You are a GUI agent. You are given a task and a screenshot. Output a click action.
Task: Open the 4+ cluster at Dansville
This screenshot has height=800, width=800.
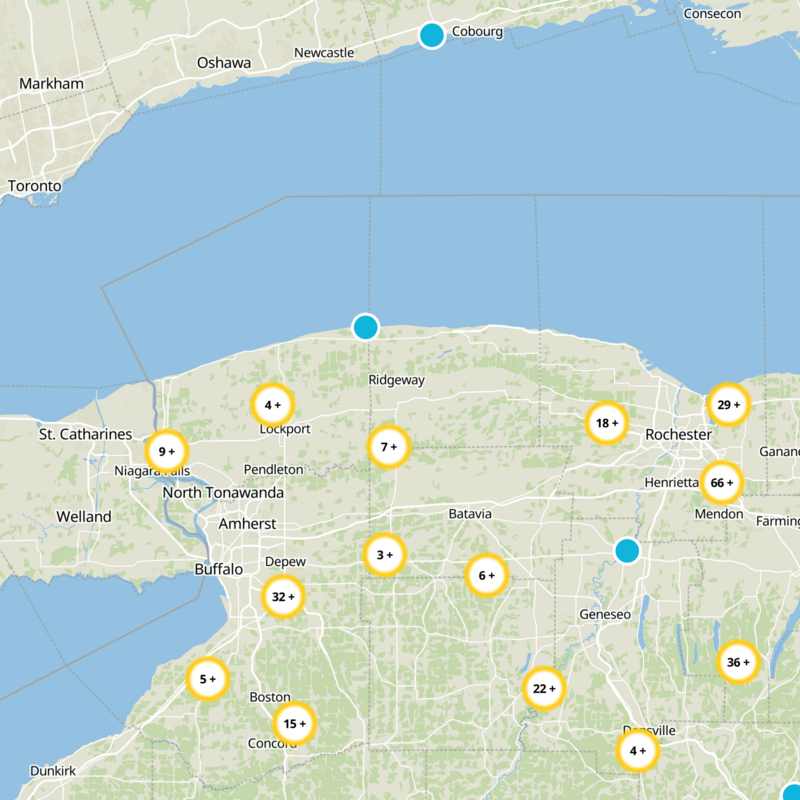click(638, 751)
